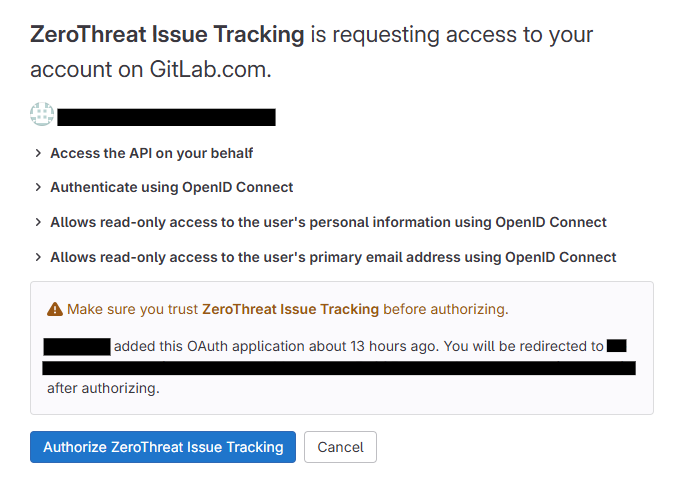
Task: Click the Make sure you trust warning text
Action: (x=133, y=309)
